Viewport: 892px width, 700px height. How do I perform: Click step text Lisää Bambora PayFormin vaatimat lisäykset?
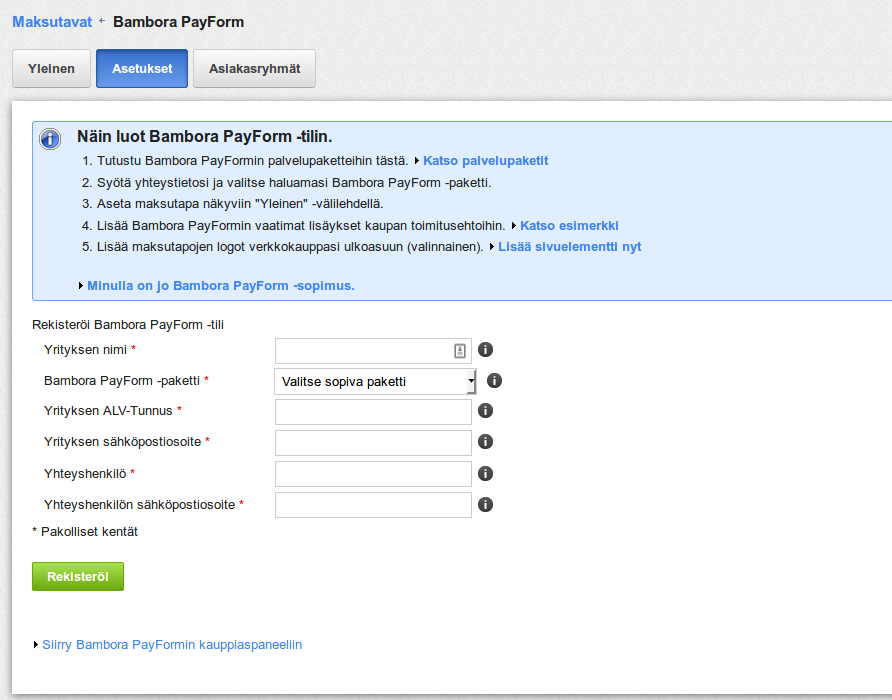pos(301,226)
